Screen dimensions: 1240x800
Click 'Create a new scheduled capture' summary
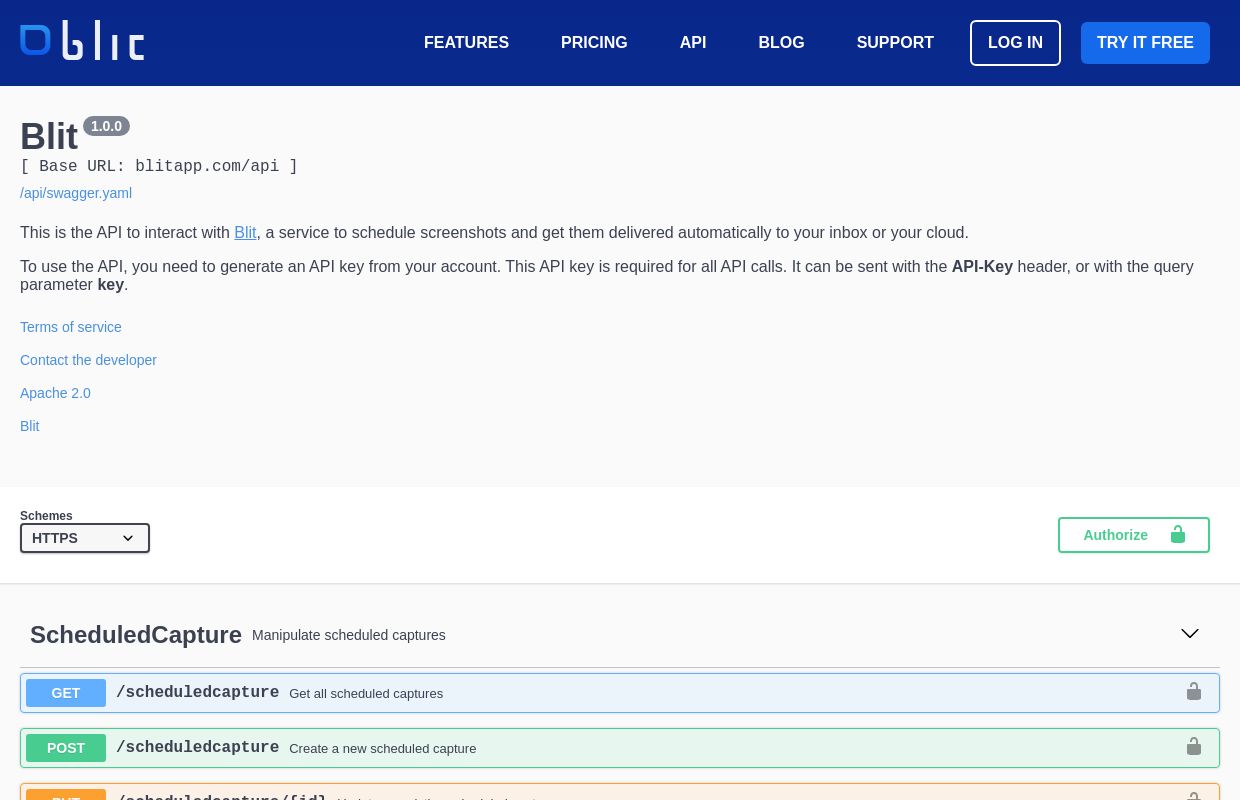[383, 749]
